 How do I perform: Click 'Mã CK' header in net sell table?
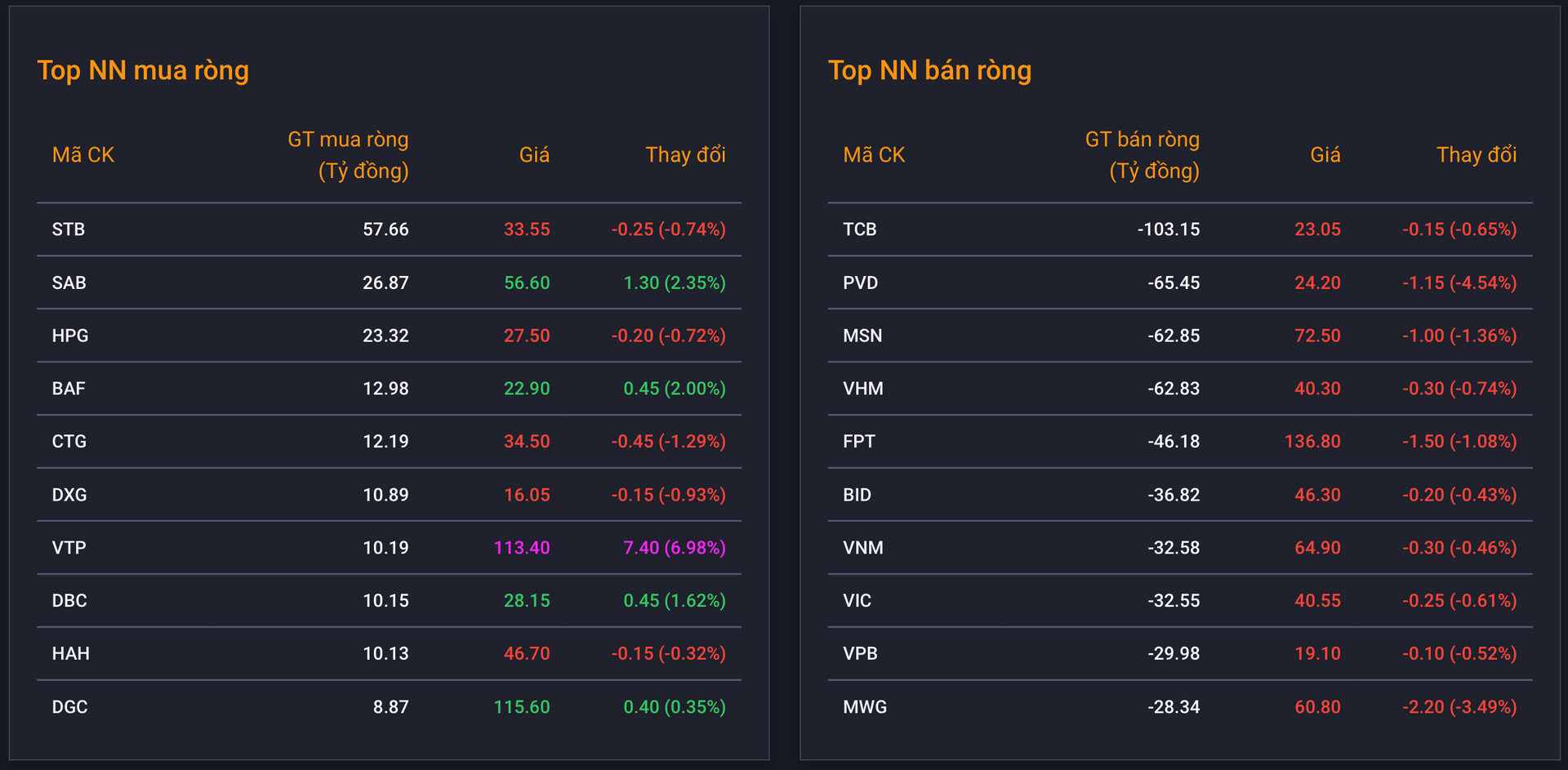(x=874, y=155)
